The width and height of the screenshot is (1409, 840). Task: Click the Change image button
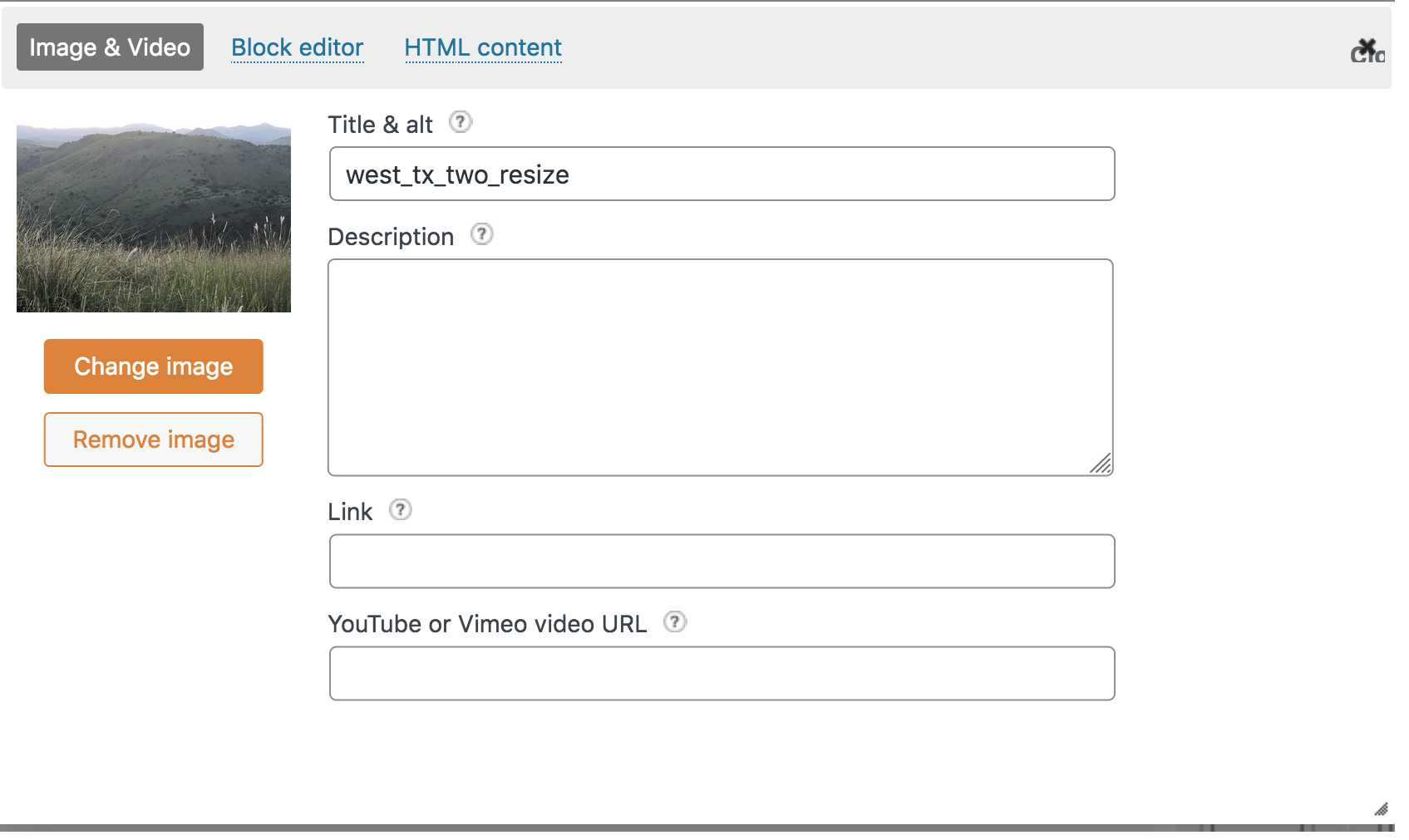coord(153,366)
